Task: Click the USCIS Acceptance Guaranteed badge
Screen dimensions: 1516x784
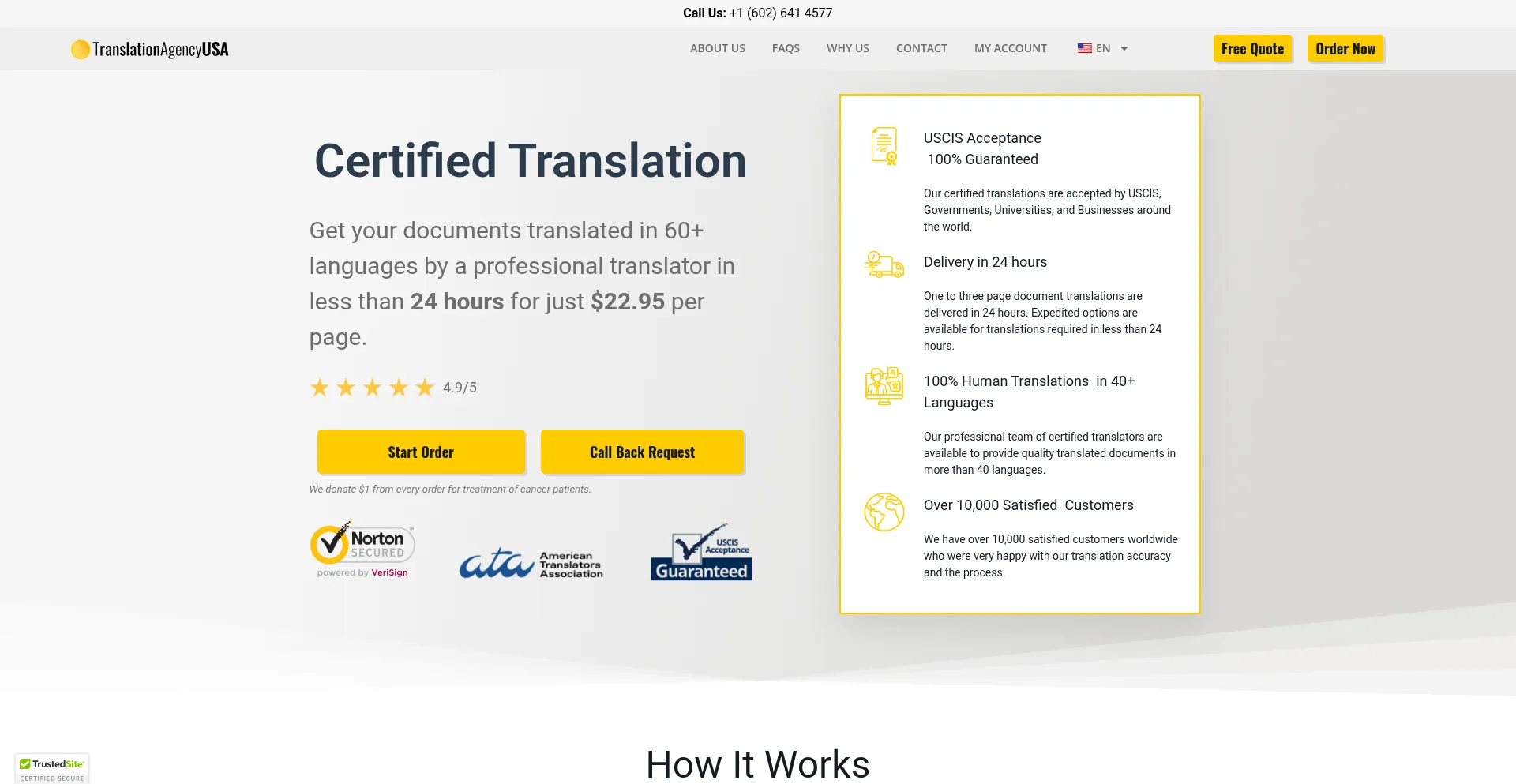Action: tap(701, 553)
